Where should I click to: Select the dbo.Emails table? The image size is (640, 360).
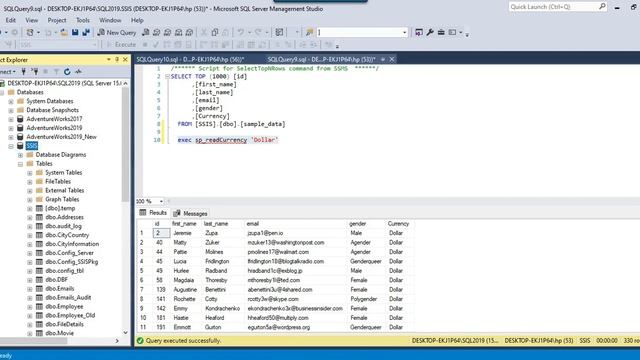(60, 289)
